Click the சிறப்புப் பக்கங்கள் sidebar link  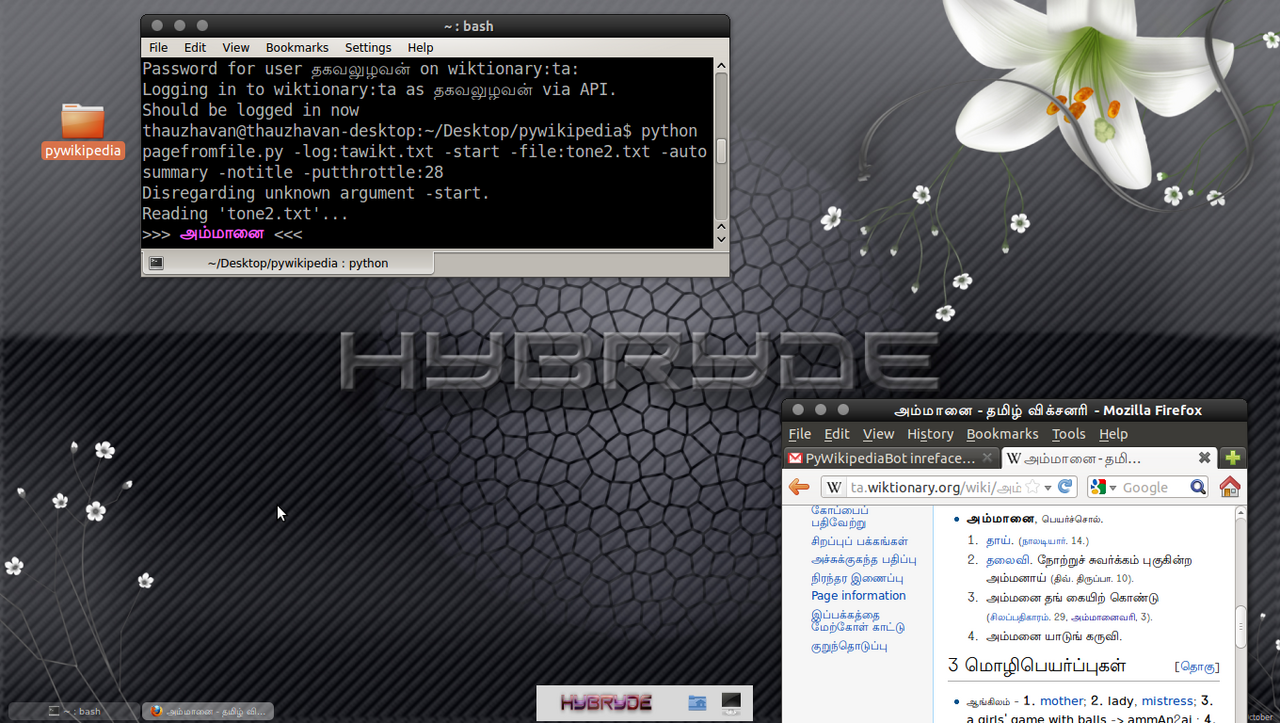860,541
